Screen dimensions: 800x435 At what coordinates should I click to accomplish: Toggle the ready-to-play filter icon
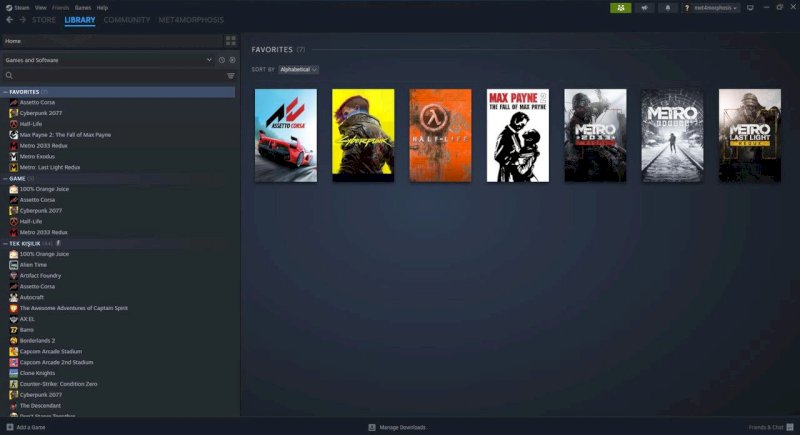click(x=232, y=60)
